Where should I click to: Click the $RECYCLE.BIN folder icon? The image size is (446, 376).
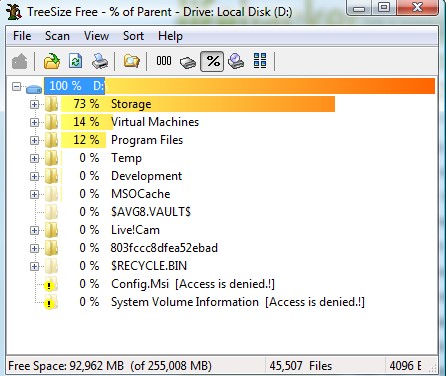coord(51,266)
